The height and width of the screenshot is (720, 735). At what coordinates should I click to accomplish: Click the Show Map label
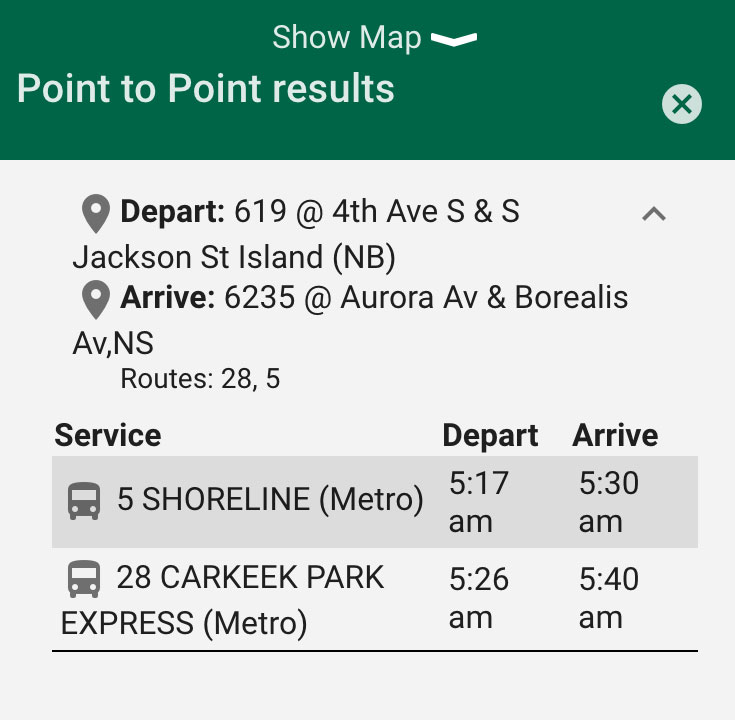point(347,38)
